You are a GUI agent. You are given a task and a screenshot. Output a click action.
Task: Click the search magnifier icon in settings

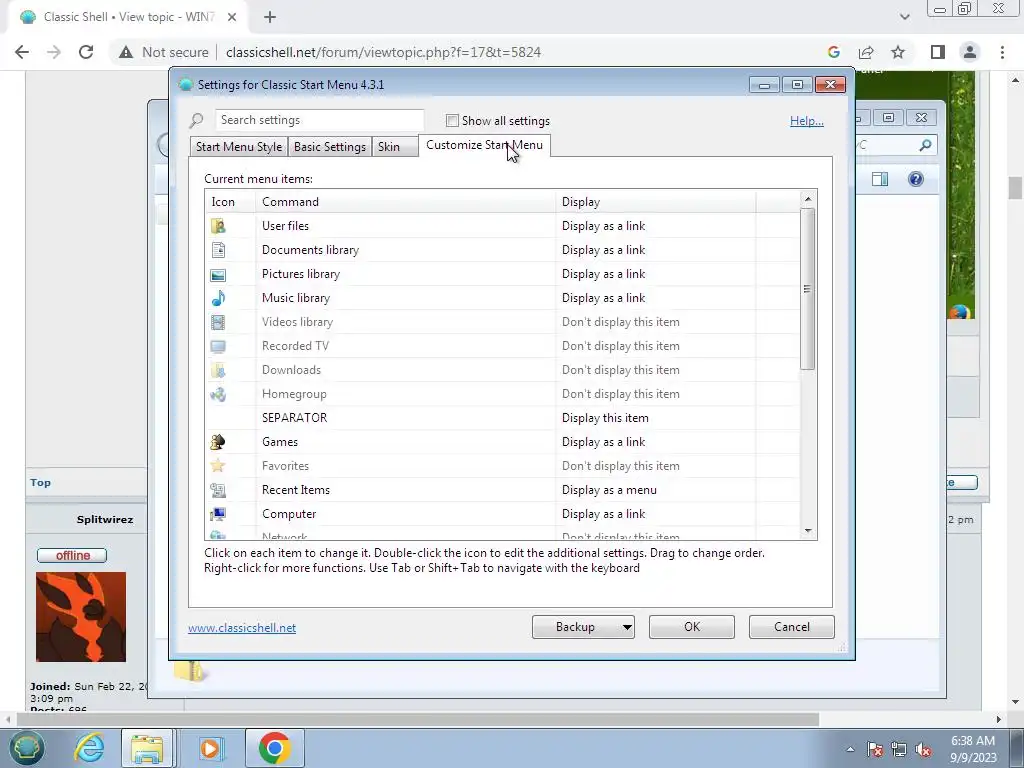(197, 121)
